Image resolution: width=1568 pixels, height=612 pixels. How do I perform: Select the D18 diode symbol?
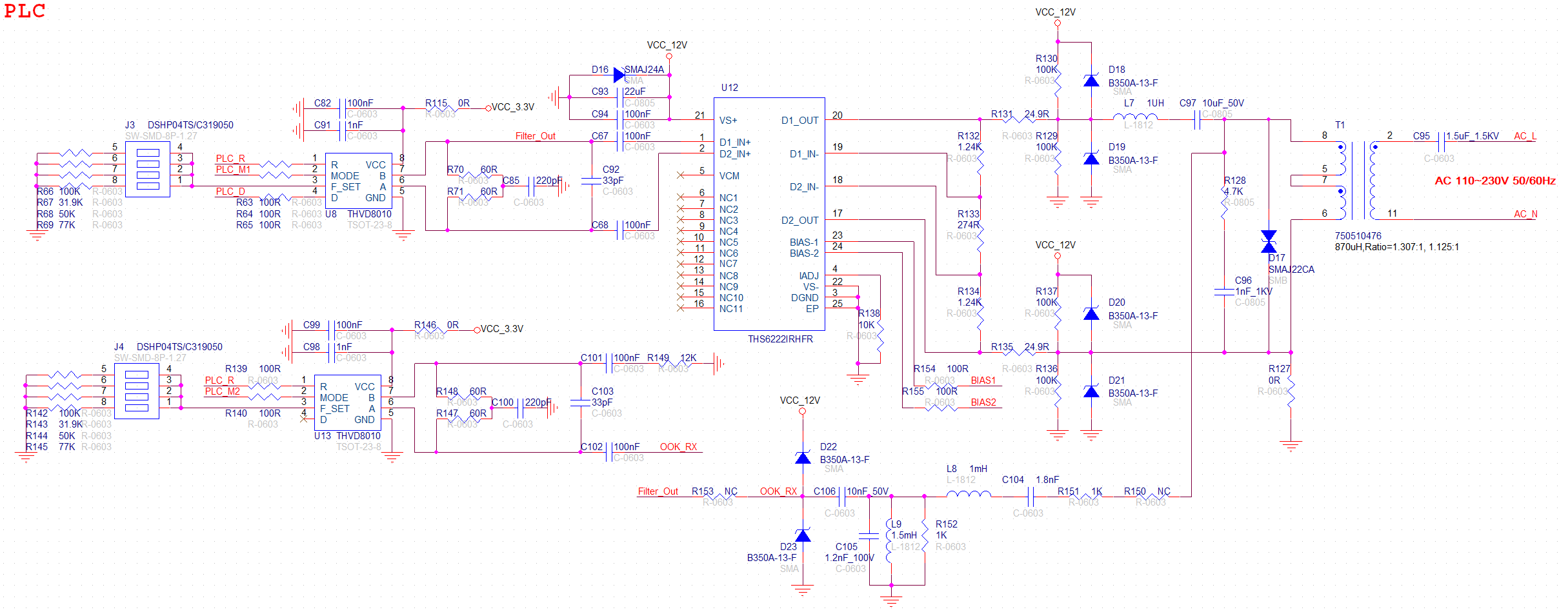pos(1091,81)
